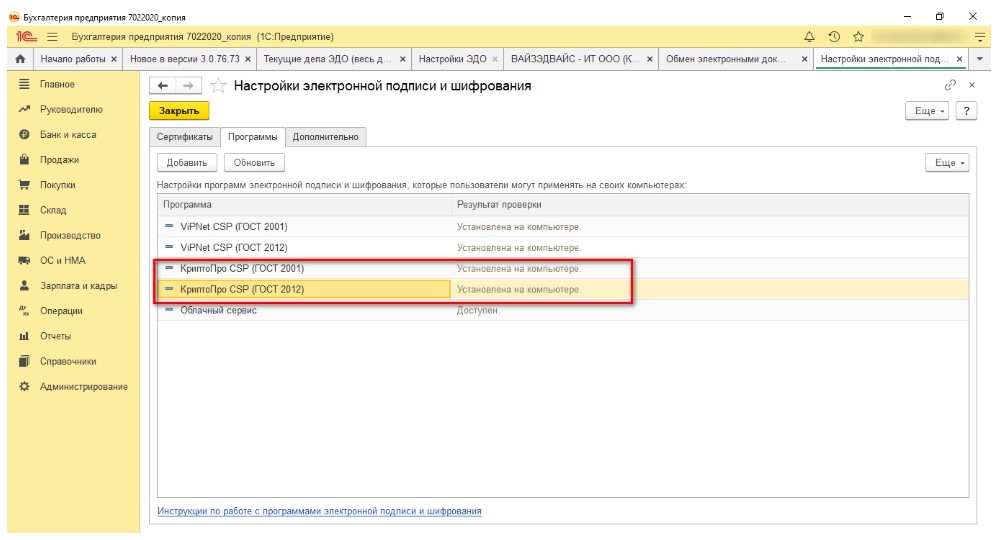Click Добавить button

pos(186,163)
